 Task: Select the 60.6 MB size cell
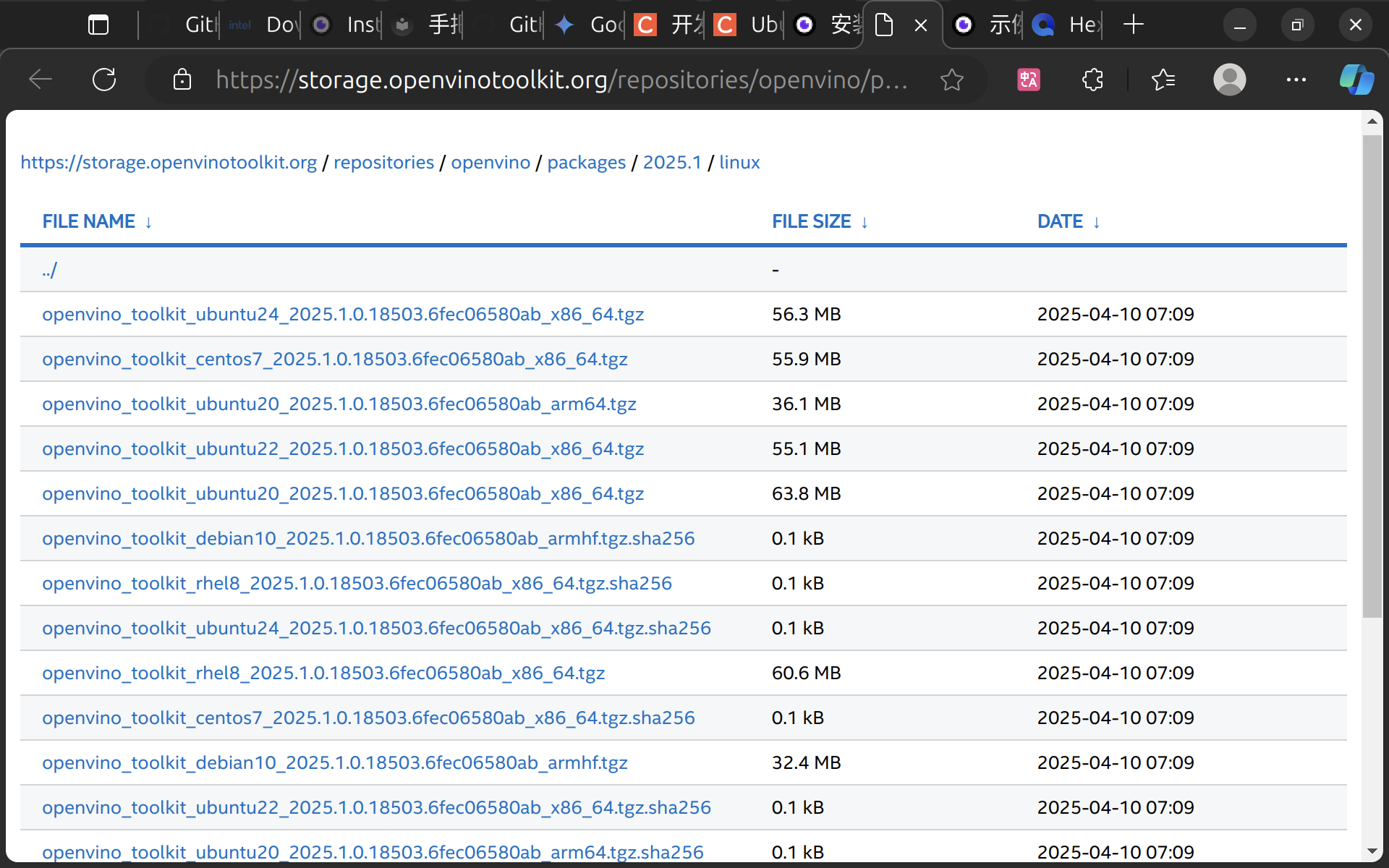coord(807,673)
